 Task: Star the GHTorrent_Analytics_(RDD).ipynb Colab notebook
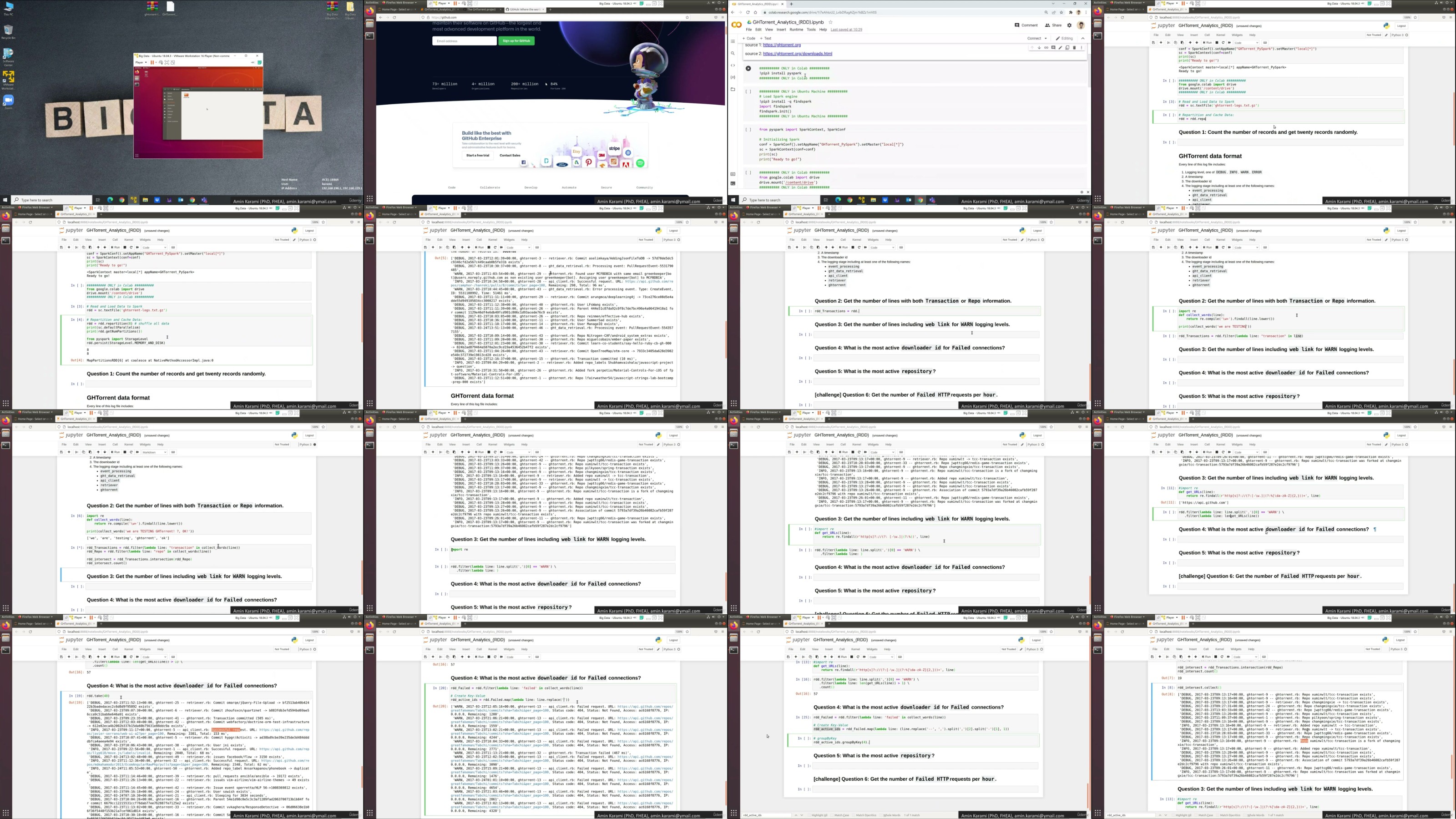(830, 22)
